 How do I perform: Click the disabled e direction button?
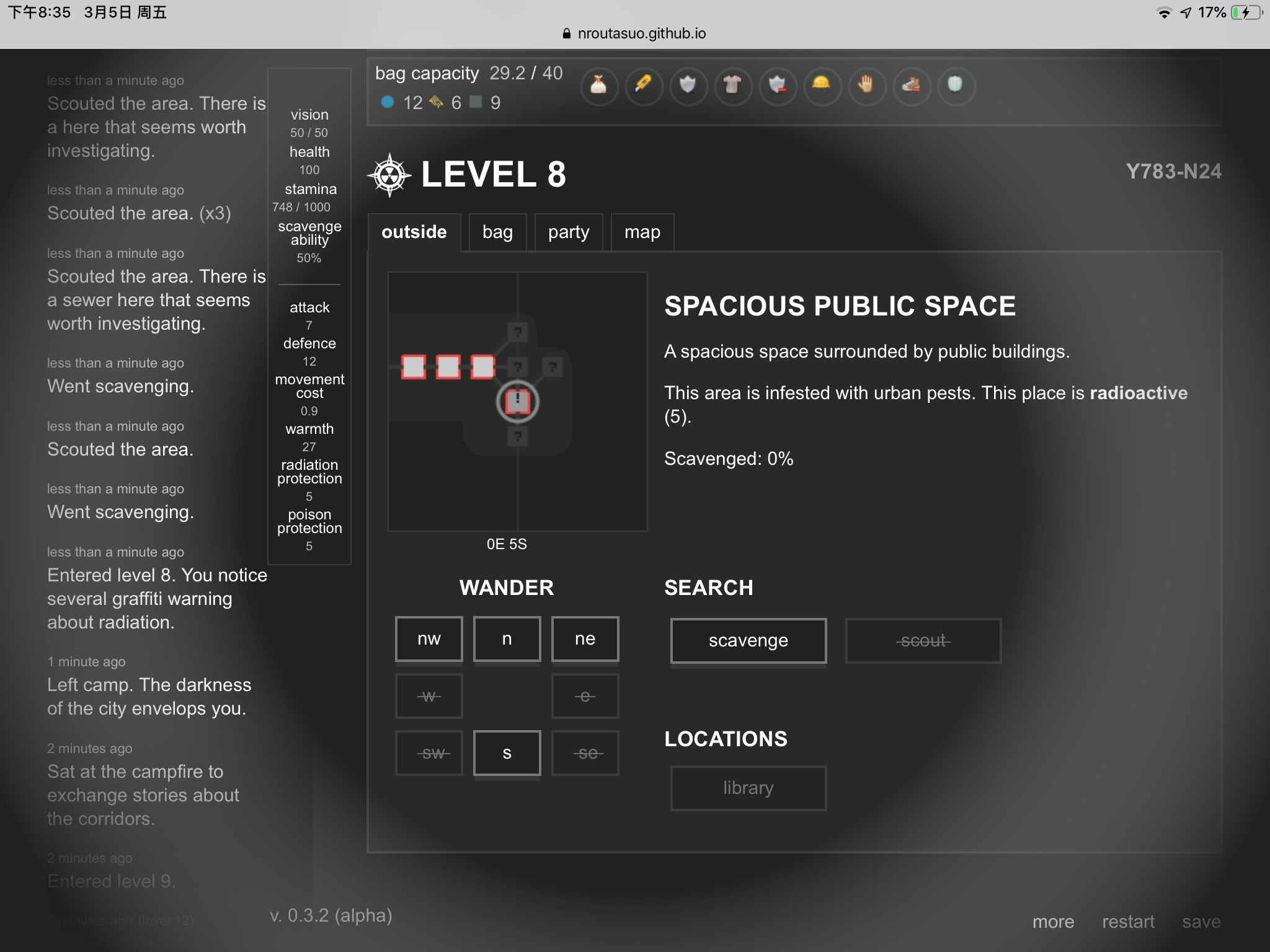(x=585, y=696)
